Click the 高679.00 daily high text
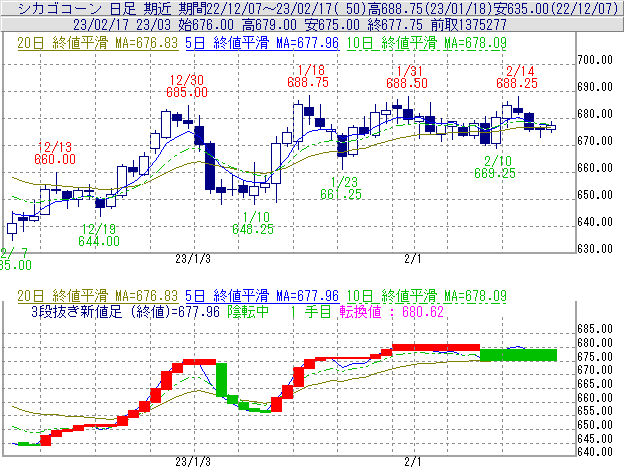 269,25
